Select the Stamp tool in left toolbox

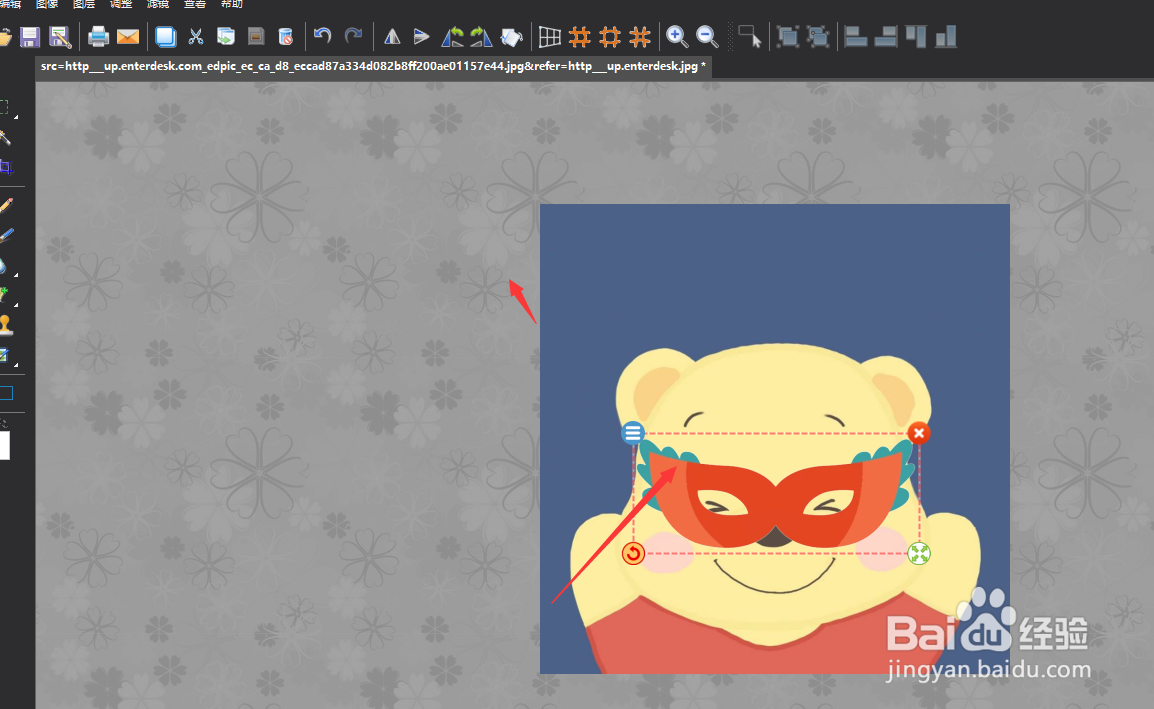6,325
